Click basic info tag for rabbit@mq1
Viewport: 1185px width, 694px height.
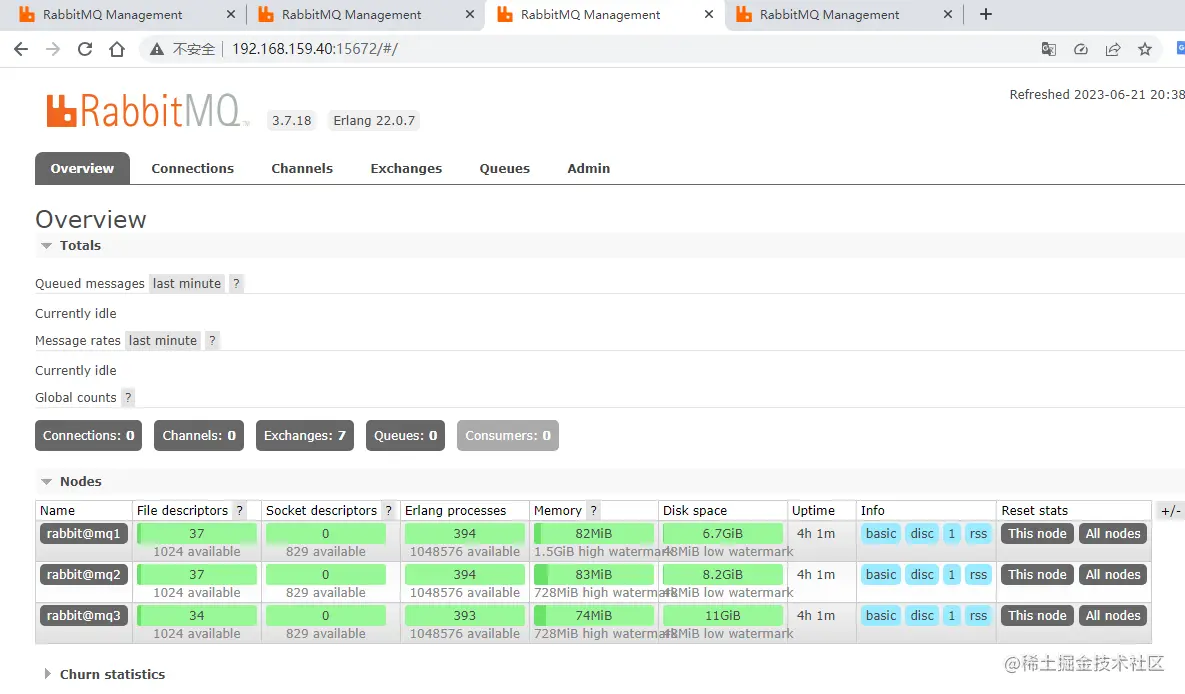pos(881,534)
